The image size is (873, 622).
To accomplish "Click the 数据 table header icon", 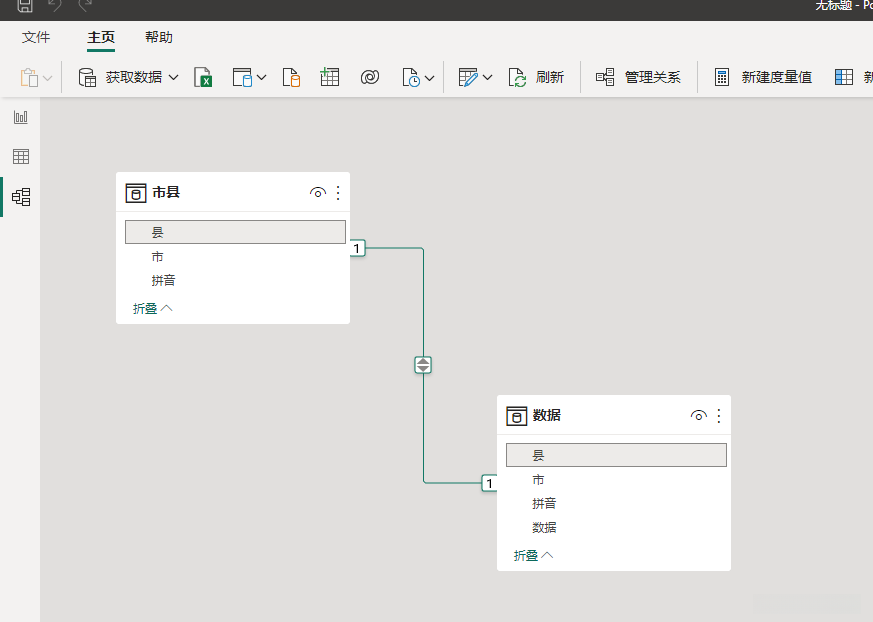I will click(x=517, y=415).
